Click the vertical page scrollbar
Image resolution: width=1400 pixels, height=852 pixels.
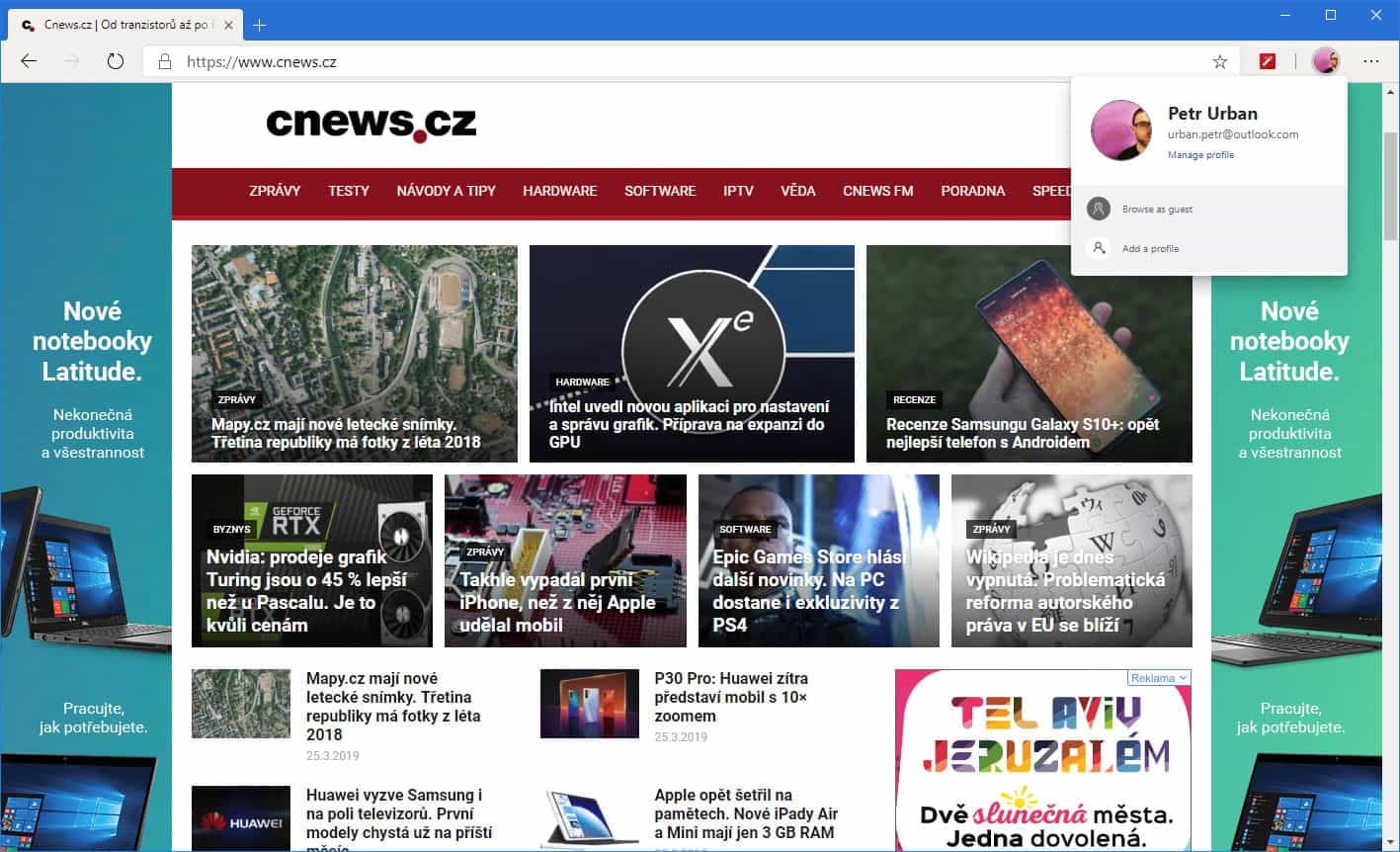coord(1390,186)
